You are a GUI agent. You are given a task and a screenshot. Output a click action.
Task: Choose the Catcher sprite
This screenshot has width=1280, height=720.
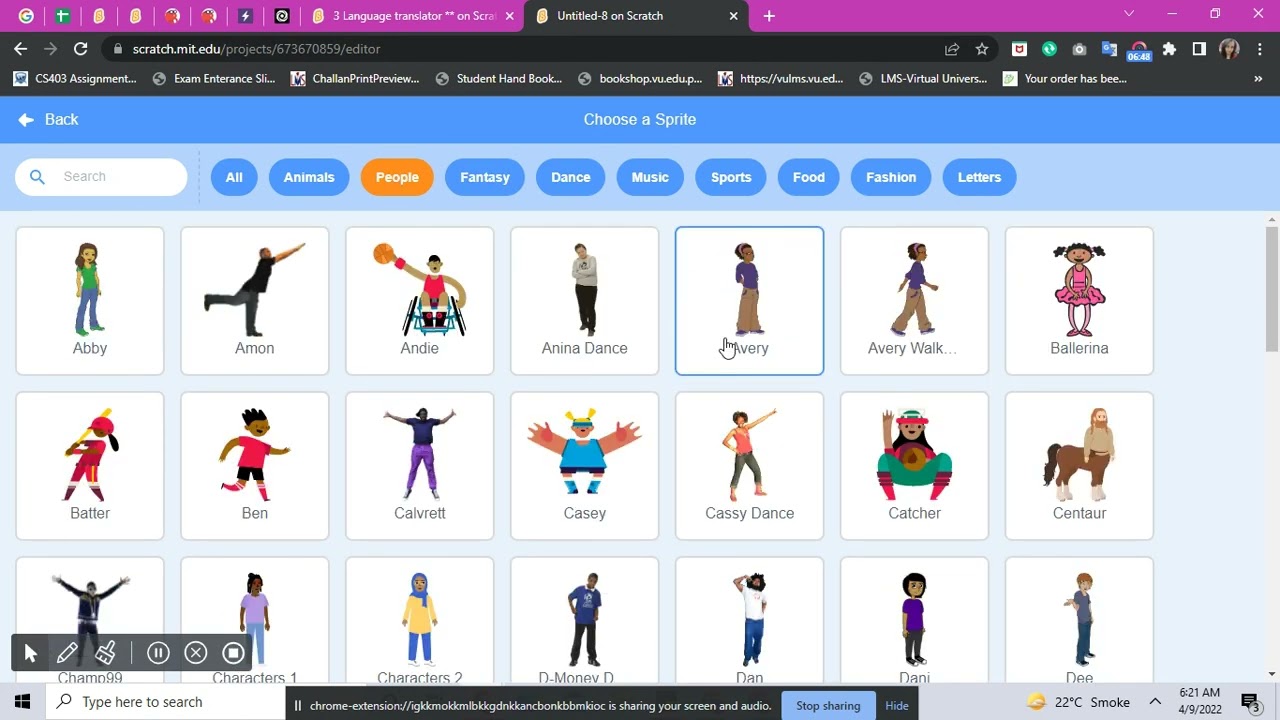tap(915, 466)
